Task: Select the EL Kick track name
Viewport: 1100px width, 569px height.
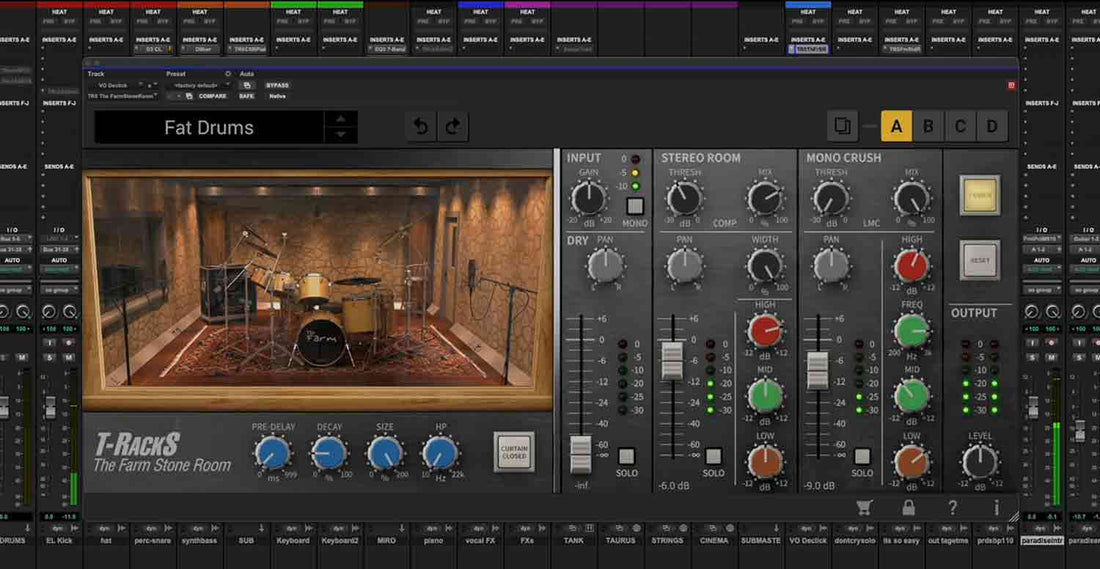Action: tap(60, 541)
